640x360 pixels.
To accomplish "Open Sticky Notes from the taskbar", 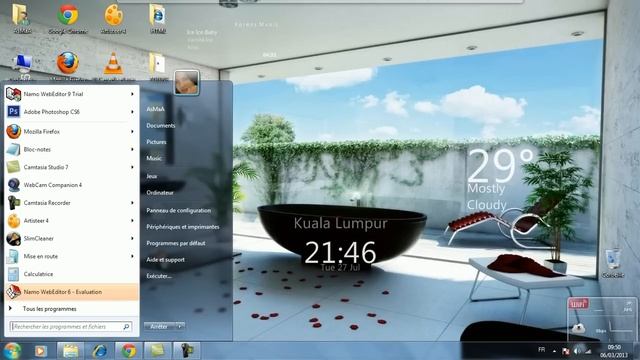I will [x=158, y=351].
